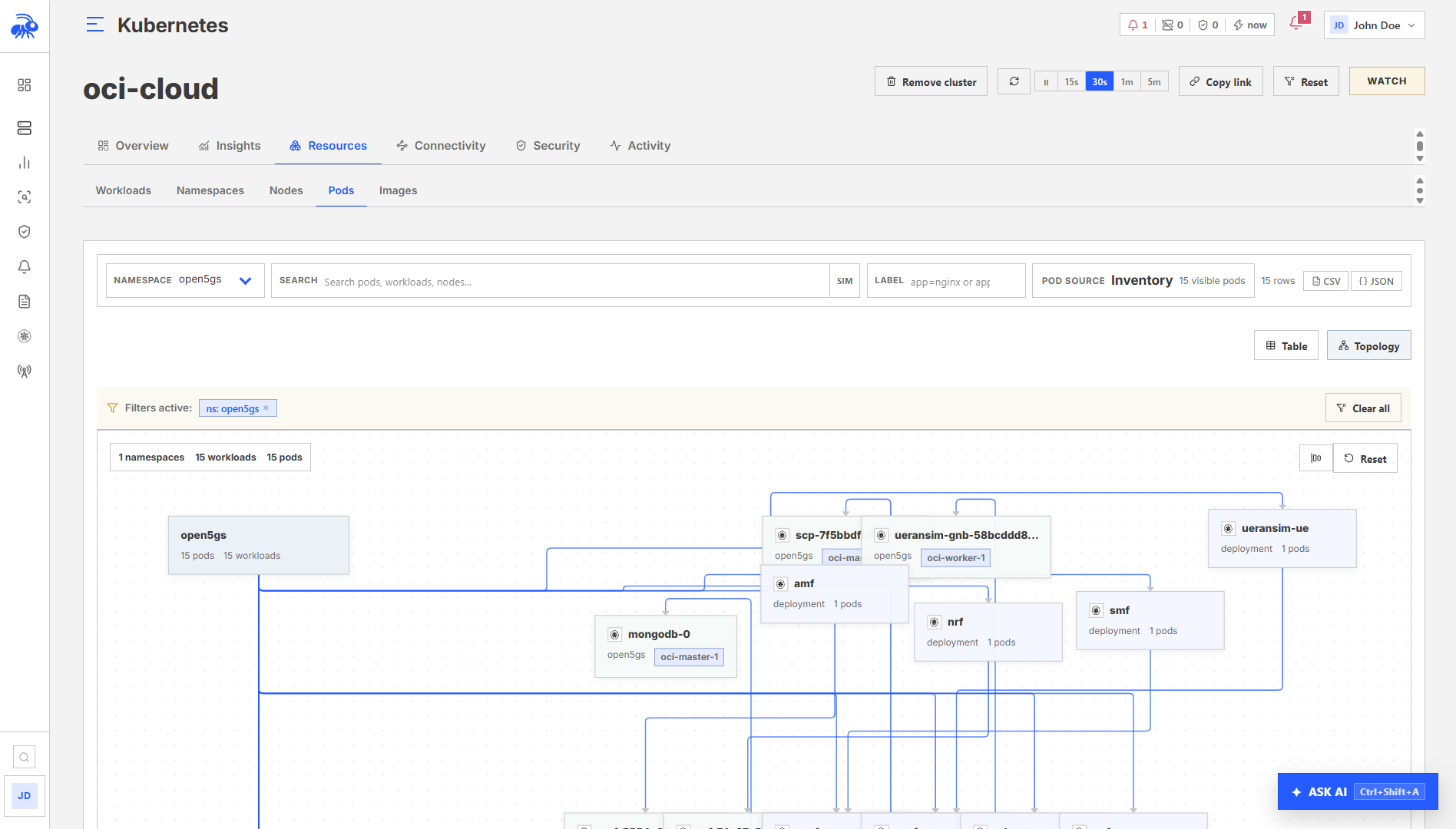This screenshot has width=1456, height=829.
Task: Open the sidebar search magnifier icon
Action: [25, 758]
